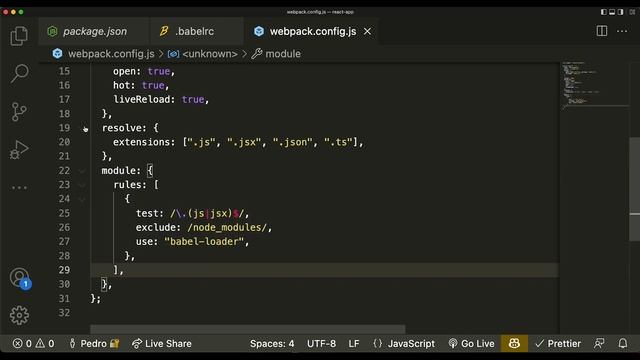Click the /node_modules/ regex text
The width and height of the screenshot is (640, 360).
(x=227, y=227)
